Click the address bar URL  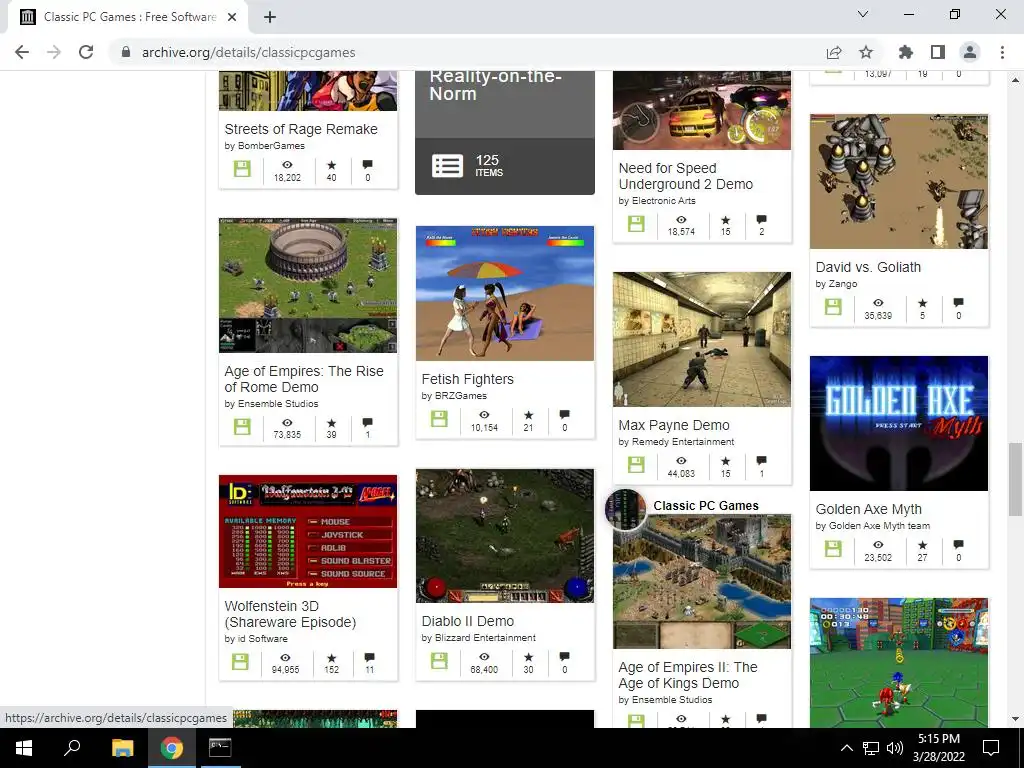pos(249,52)
